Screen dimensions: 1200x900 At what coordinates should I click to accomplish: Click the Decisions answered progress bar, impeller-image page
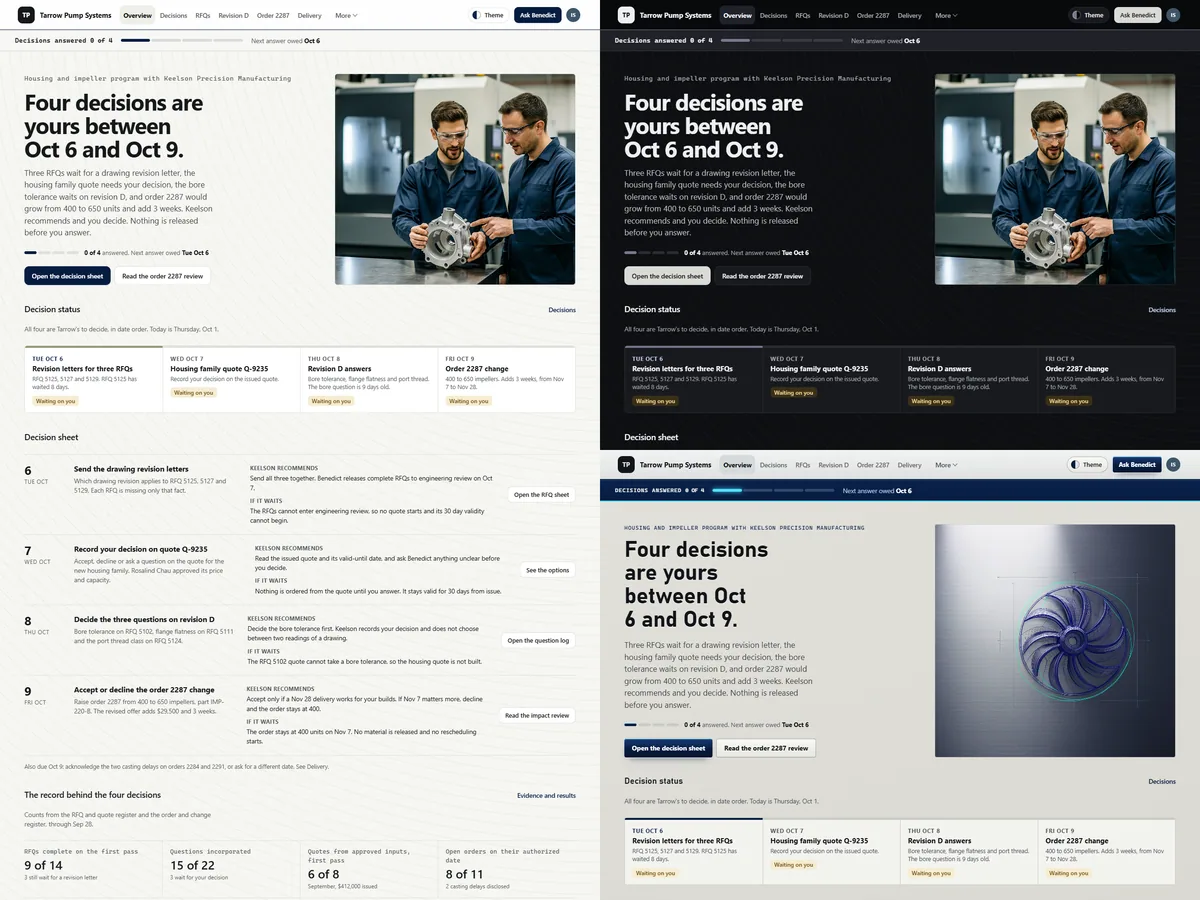click(x=772, y=491)
